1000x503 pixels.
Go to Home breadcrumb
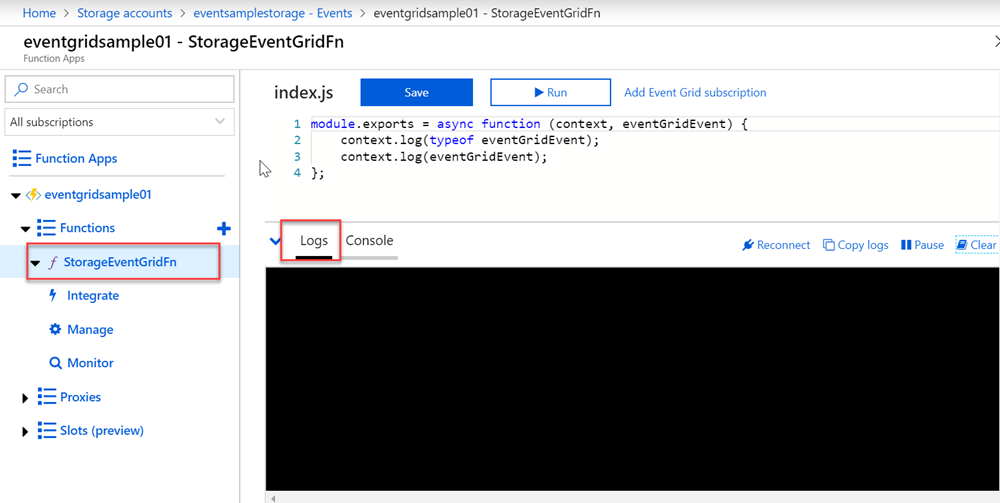coord(39,13)
